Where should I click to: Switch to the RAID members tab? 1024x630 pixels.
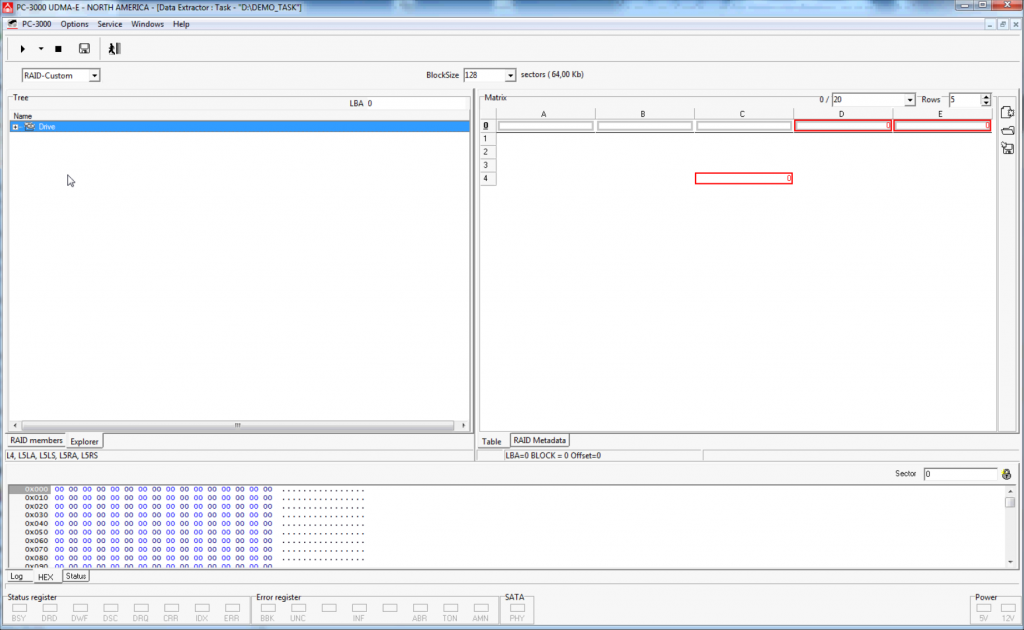pyautogui.click(x=36, y=440)
